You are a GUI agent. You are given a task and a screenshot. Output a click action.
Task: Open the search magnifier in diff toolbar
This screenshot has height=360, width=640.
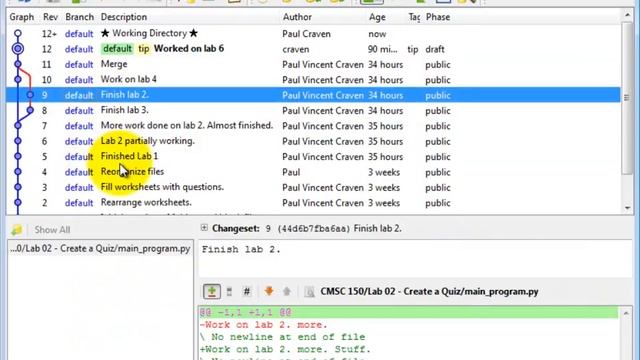click(x=309, y=291)
